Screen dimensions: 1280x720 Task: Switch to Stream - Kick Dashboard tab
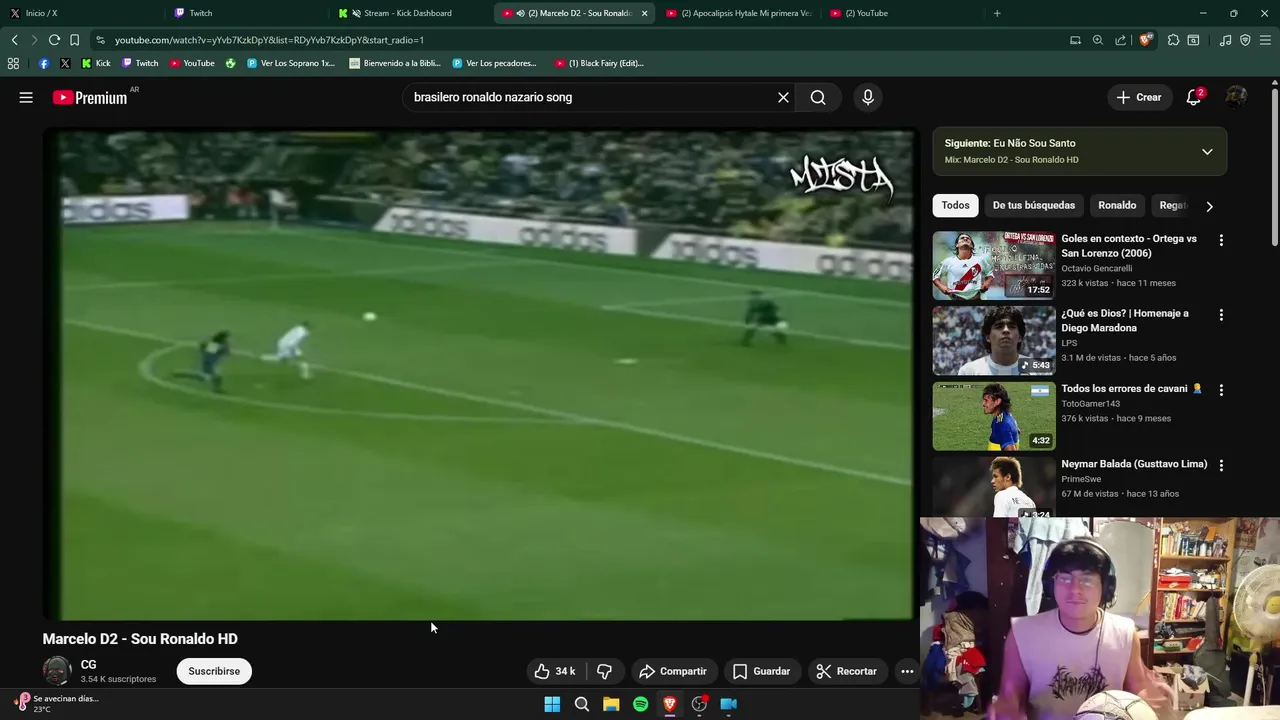[408, 13]
